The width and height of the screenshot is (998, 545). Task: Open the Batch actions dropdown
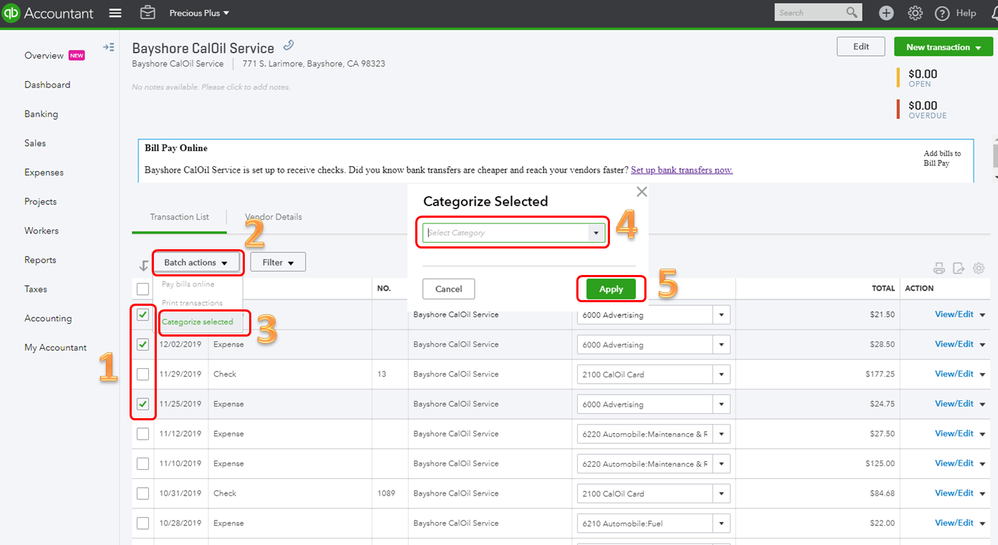(x=197, y=262)
